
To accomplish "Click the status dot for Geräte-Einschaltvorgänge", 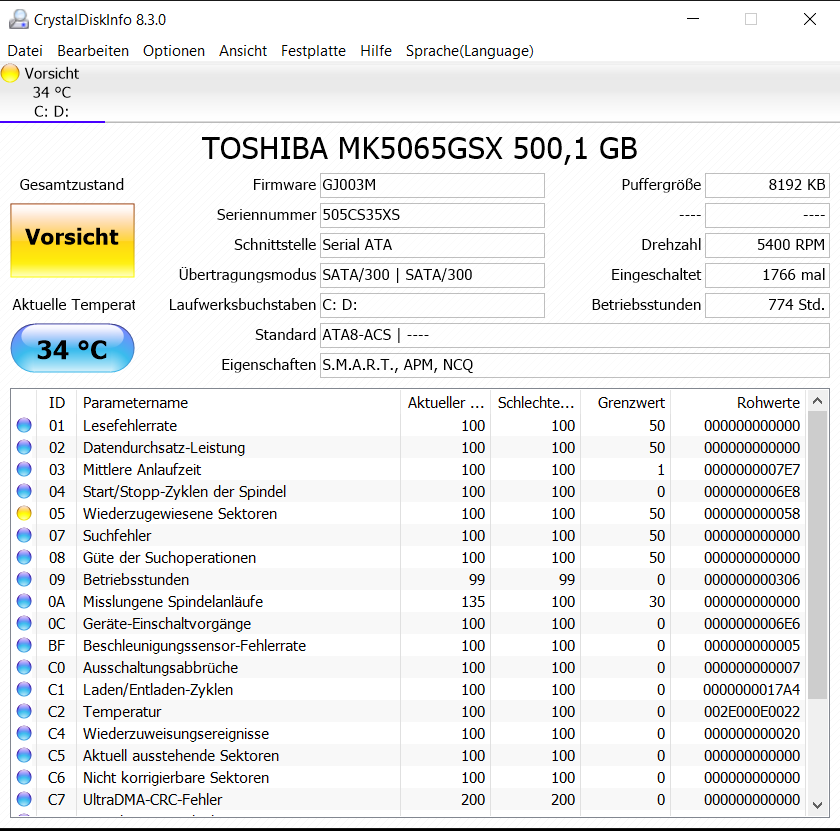I will [x=24, y=623].
